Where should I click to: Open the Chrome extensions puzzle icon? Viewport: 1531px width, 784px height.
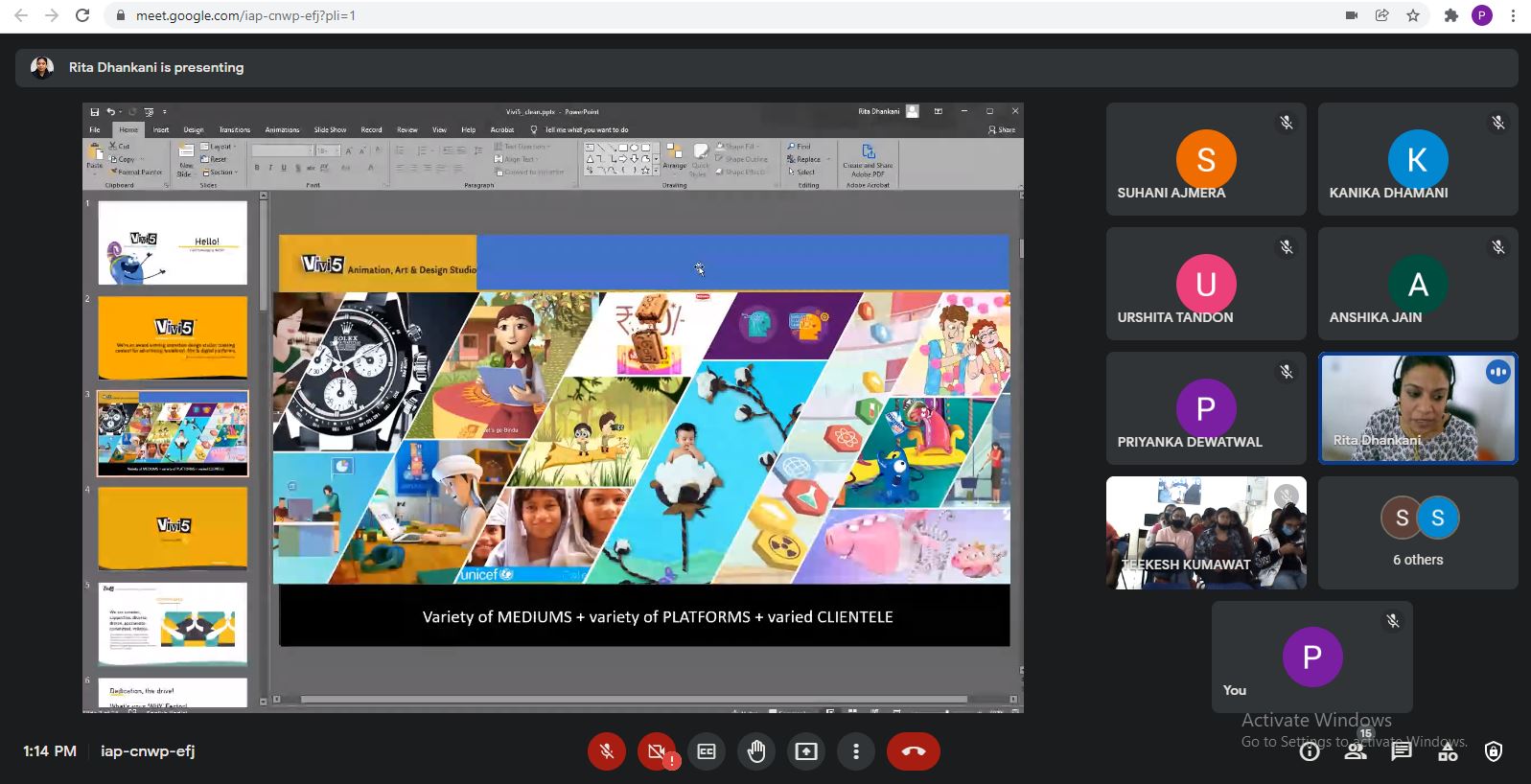click(1450, 15)
